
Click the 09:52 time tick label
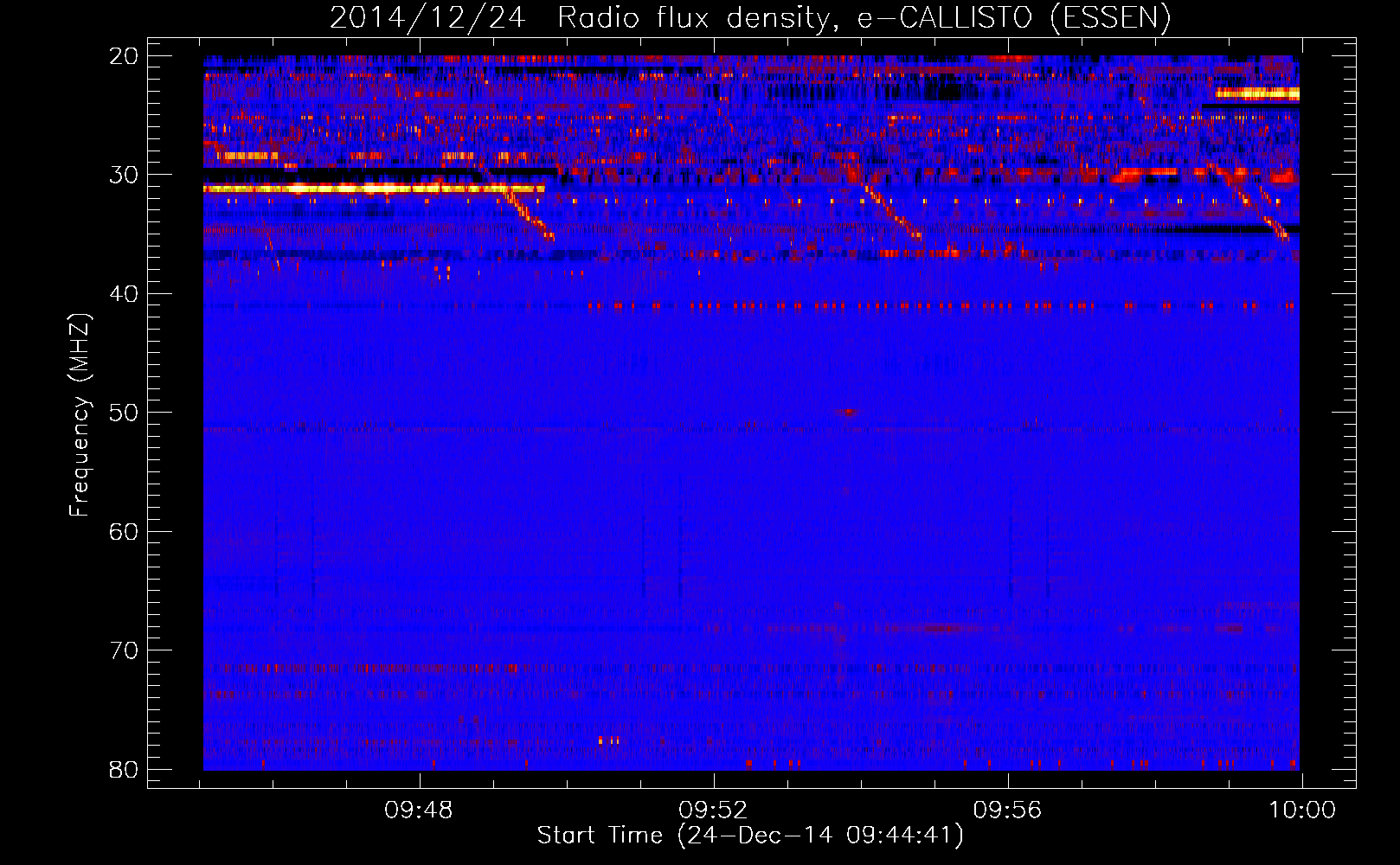(x=714, y=811)
